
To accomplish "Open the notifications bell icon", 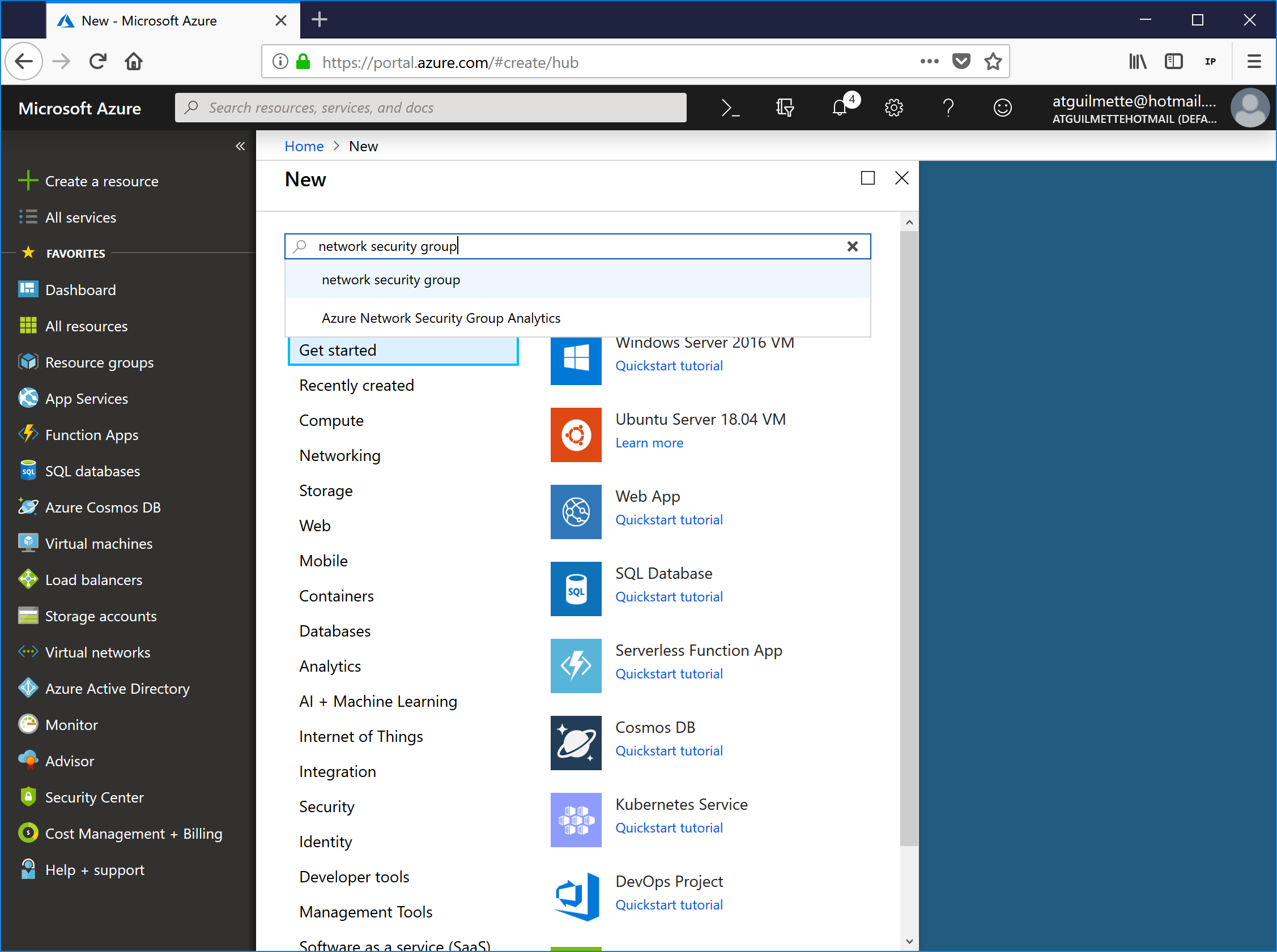I will pos(840,108).
